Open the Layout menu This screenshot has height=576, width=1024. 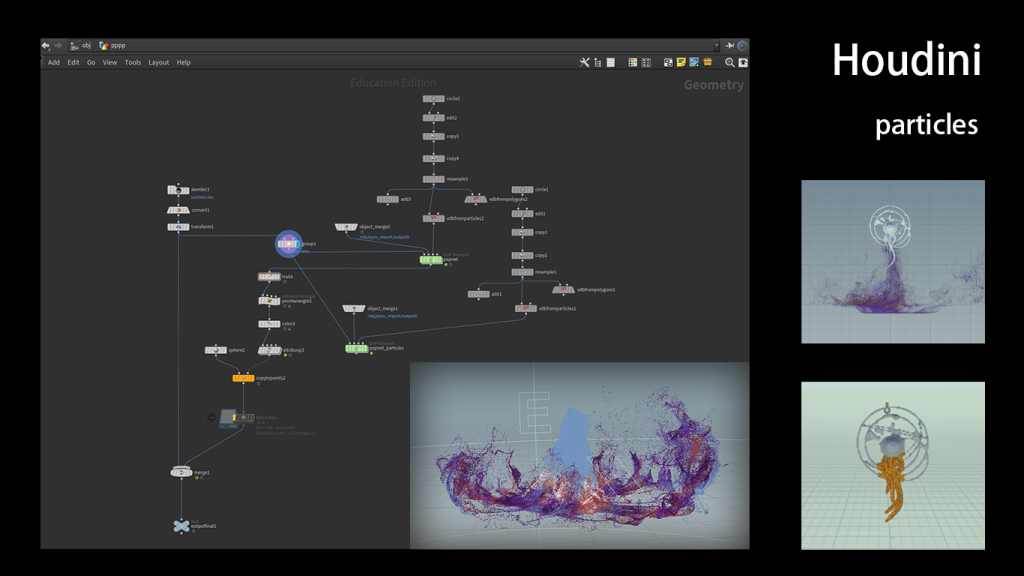(159, 63)
